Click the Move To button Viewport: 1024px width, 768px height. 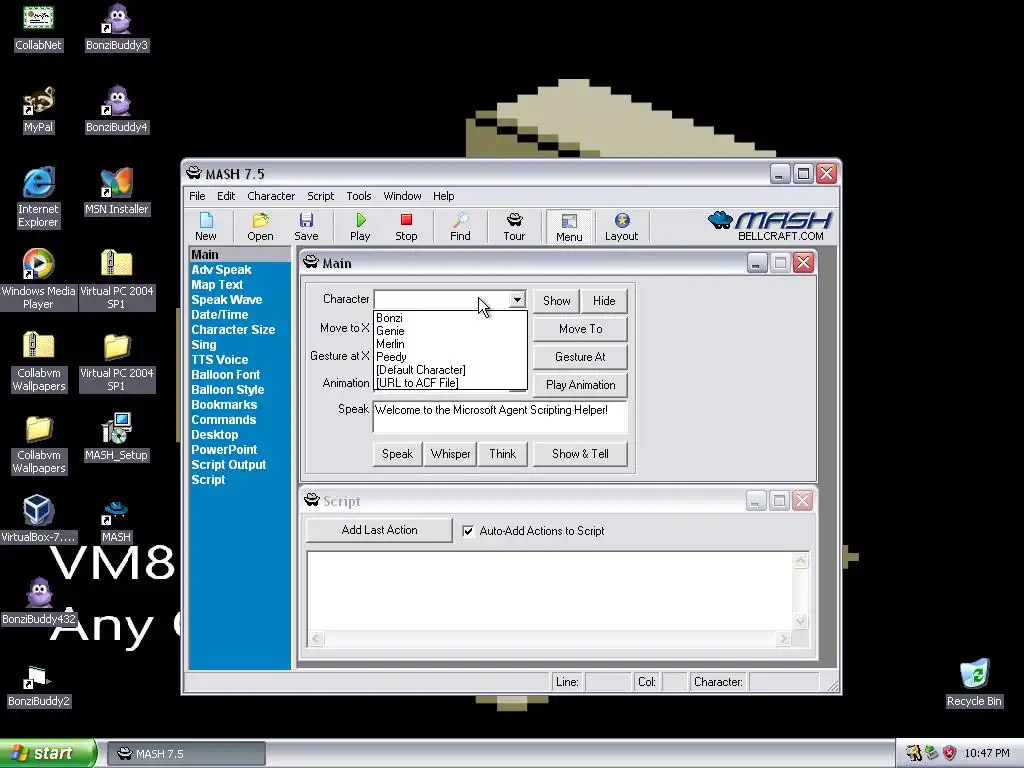581,329
